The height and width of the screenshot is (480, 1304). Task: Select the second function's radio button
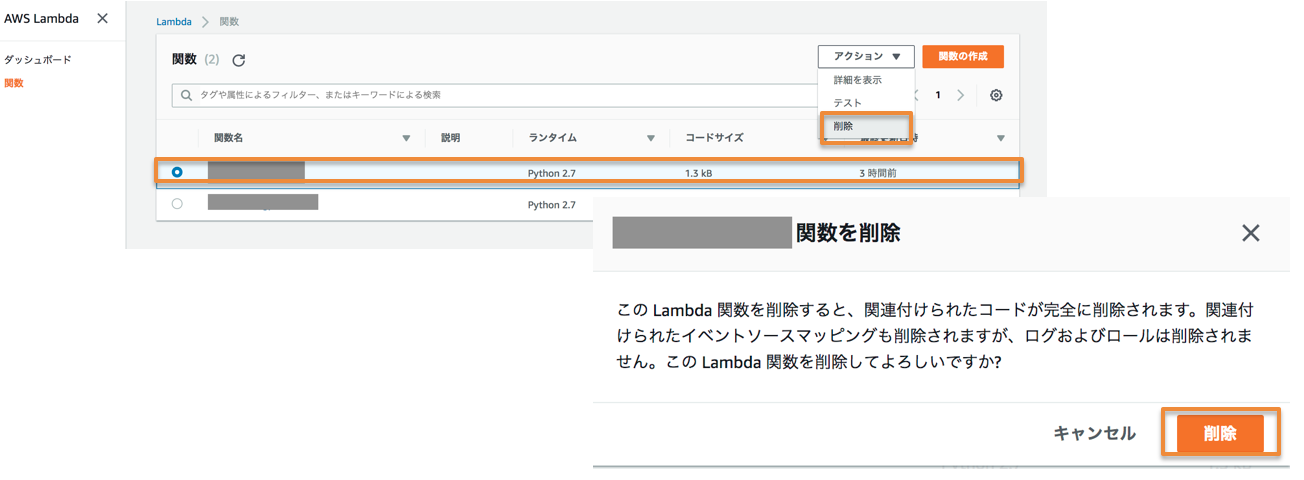pos(177,204)
